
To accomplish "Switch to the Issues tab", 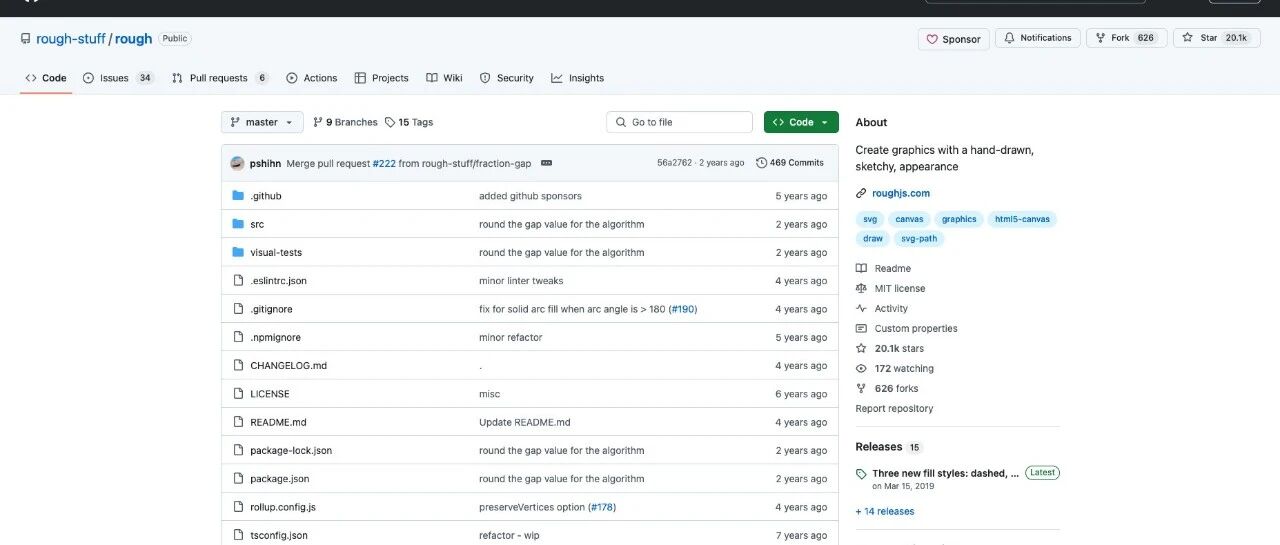I will coord(118,78).
